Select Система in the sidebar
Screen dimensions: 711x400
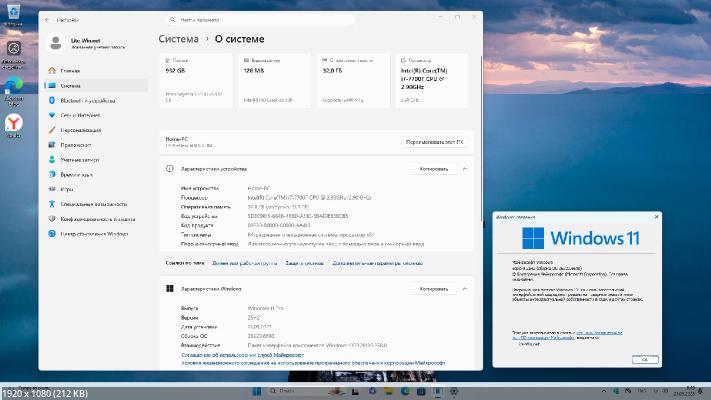pos(70,86)
